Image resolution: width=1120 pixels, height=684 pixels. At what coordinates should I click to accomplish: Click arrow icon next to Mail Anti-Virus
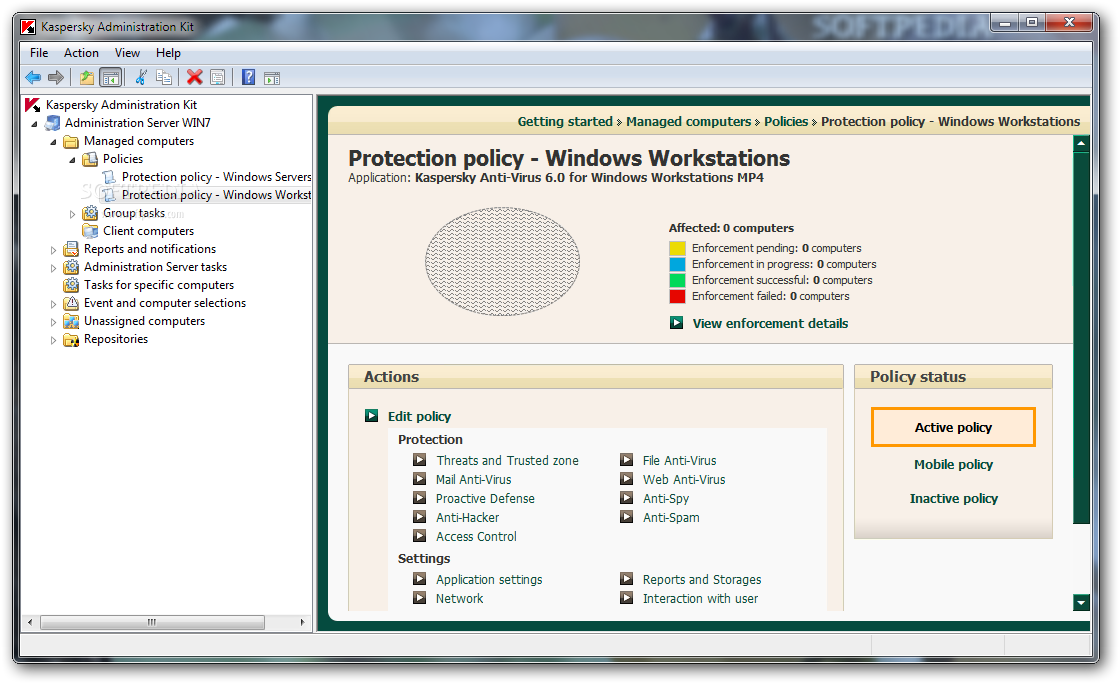click(x=420, y=479)
